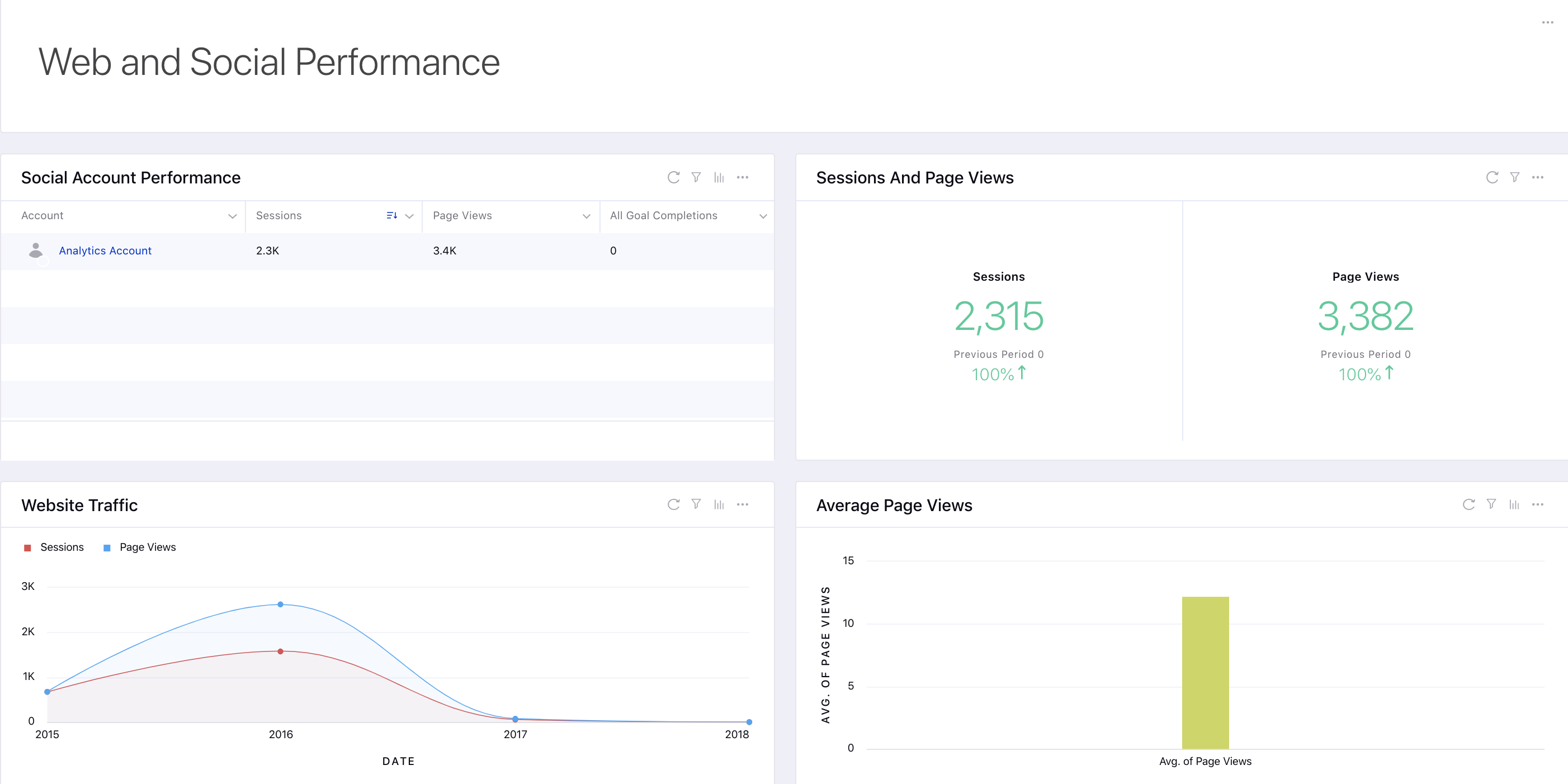Refresh the Website Traffic widget

point(673,504)
